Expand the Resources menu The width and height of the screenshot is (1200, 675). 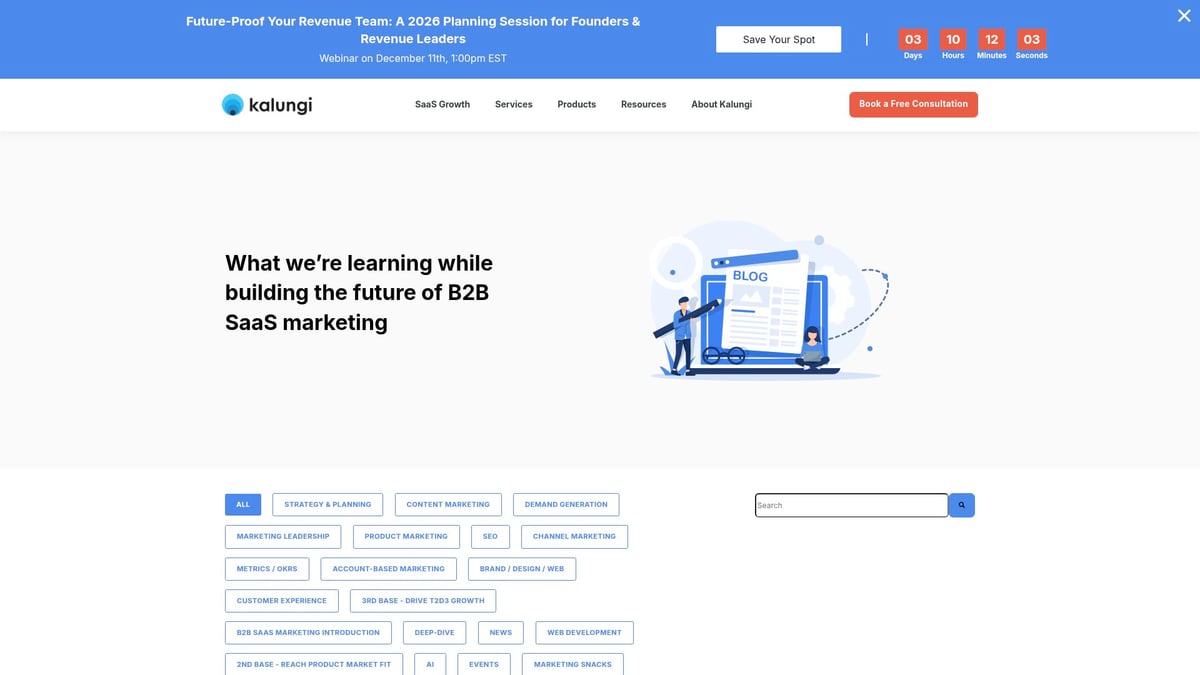[643, 104]
